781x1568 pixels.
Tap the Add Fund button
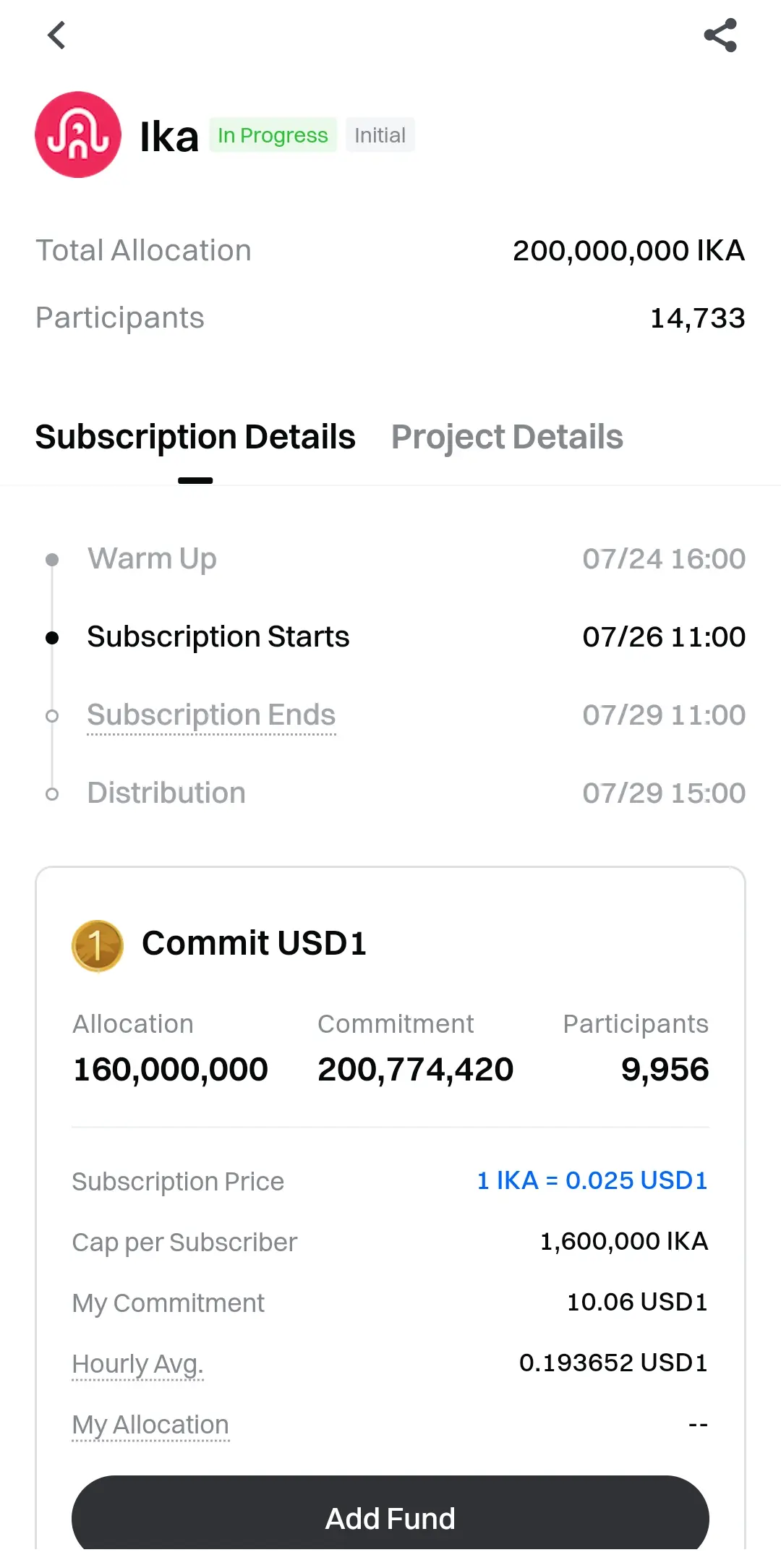tap(390, 1517)
